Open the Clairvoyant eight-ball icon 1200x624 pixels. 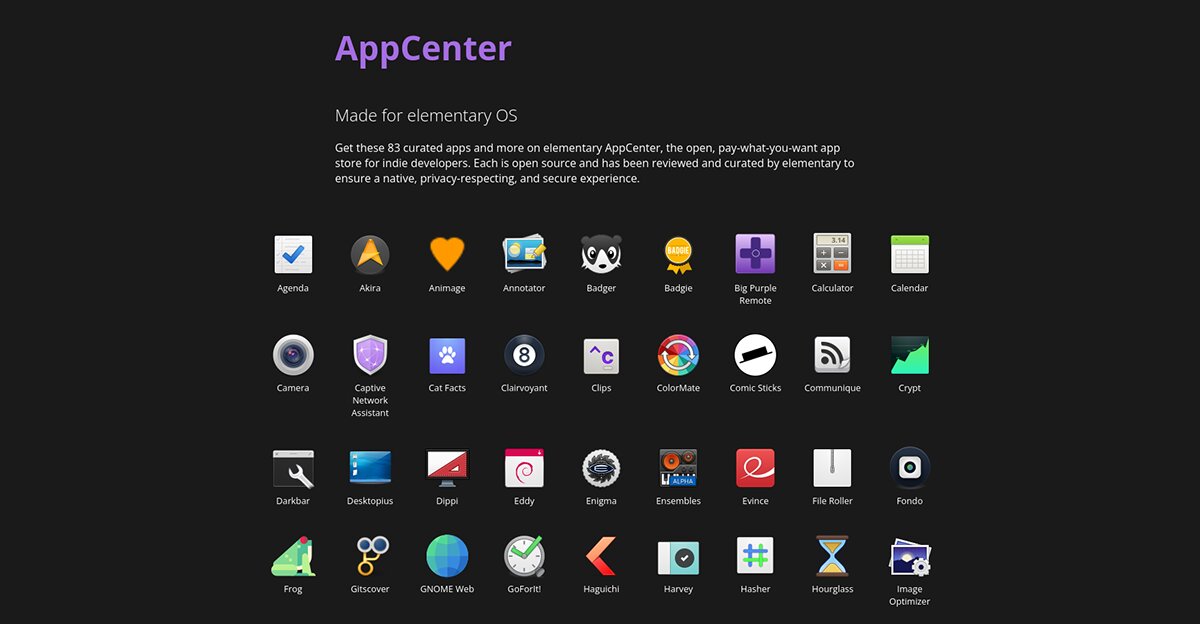pyautogui.click(x=524, y=355)
